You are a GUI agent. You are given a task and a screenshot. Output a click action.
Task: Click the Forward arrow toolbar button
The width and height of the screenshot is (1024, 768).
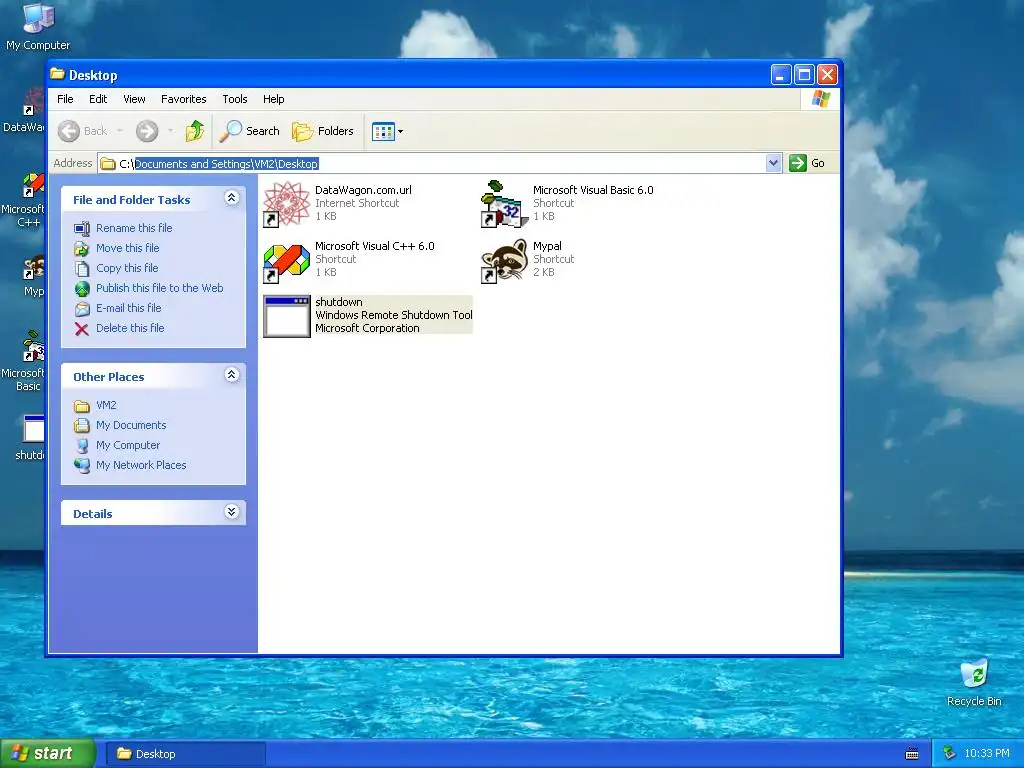coord(147,131)
